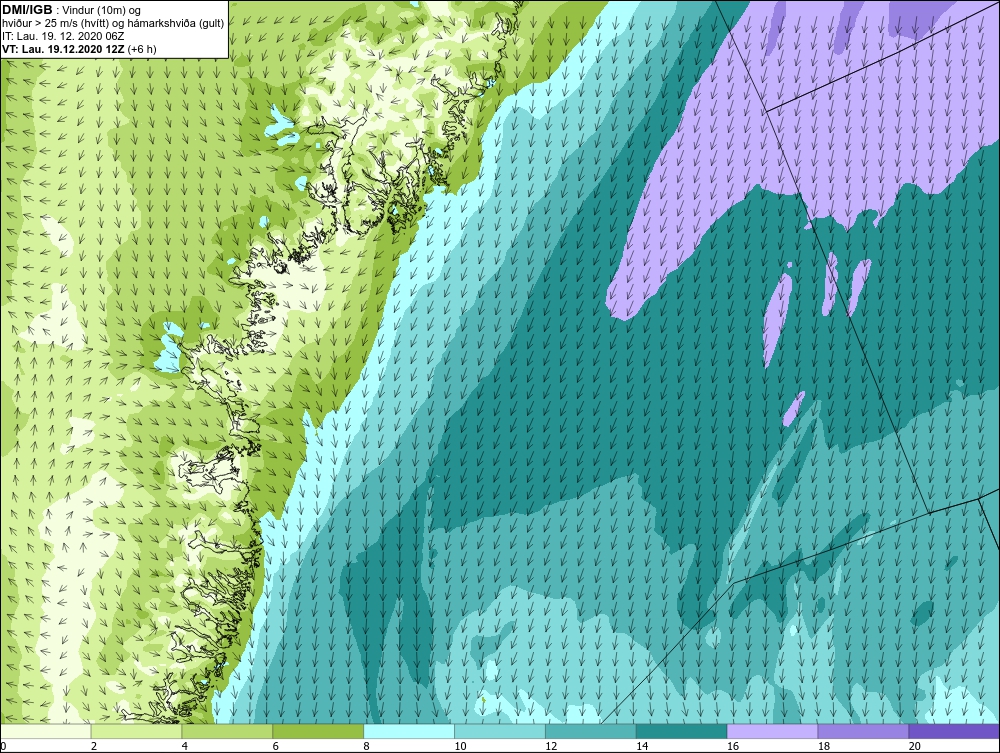Click the 10–12 m/s light teal legend swatch
Image resolution: width=1000 pixels, height=753 pixels.
500,731
